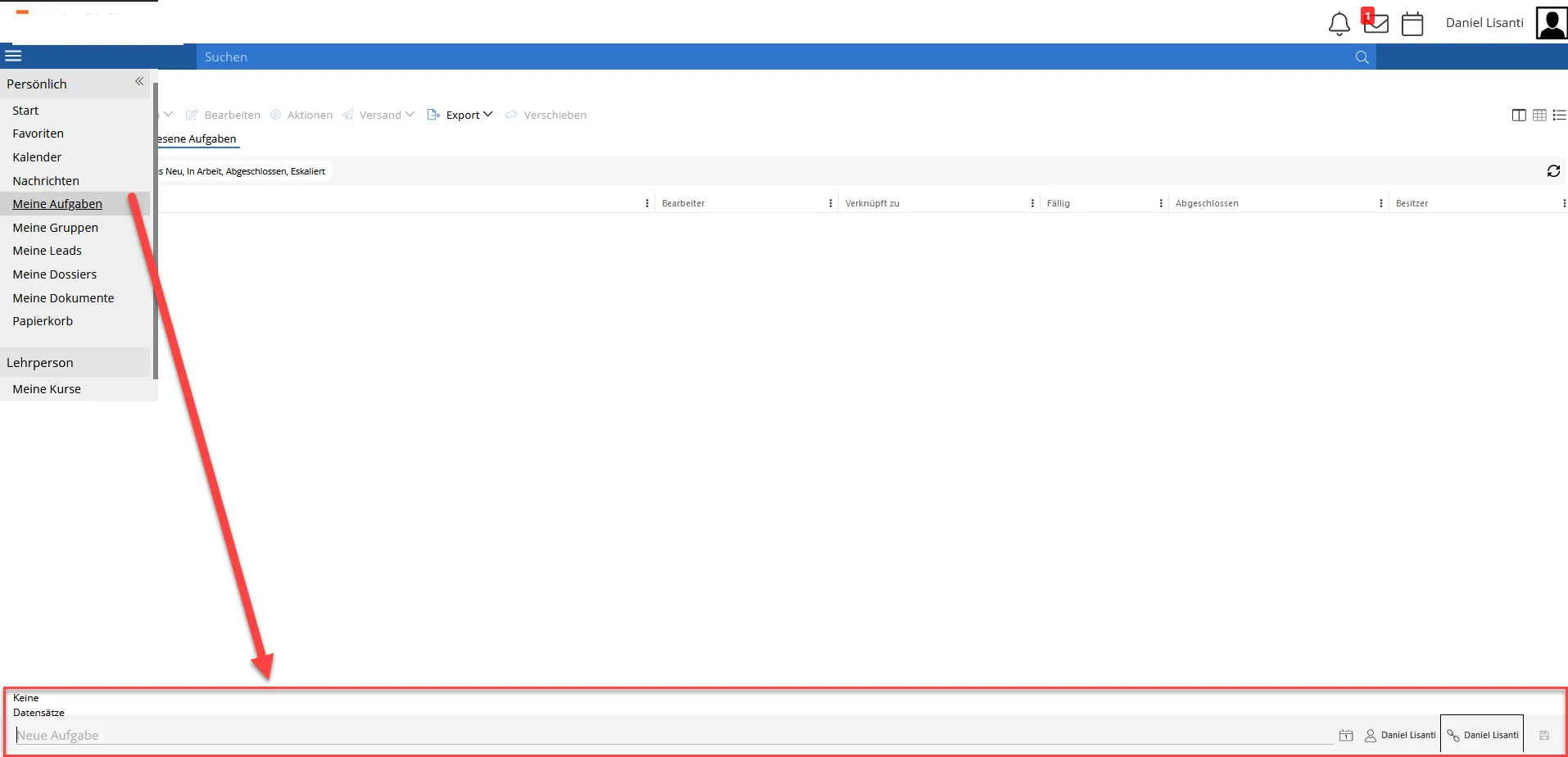Refresh the task list
Image resolution: width=1568 pixels, height=757 pixels.
click(1553, 171)
